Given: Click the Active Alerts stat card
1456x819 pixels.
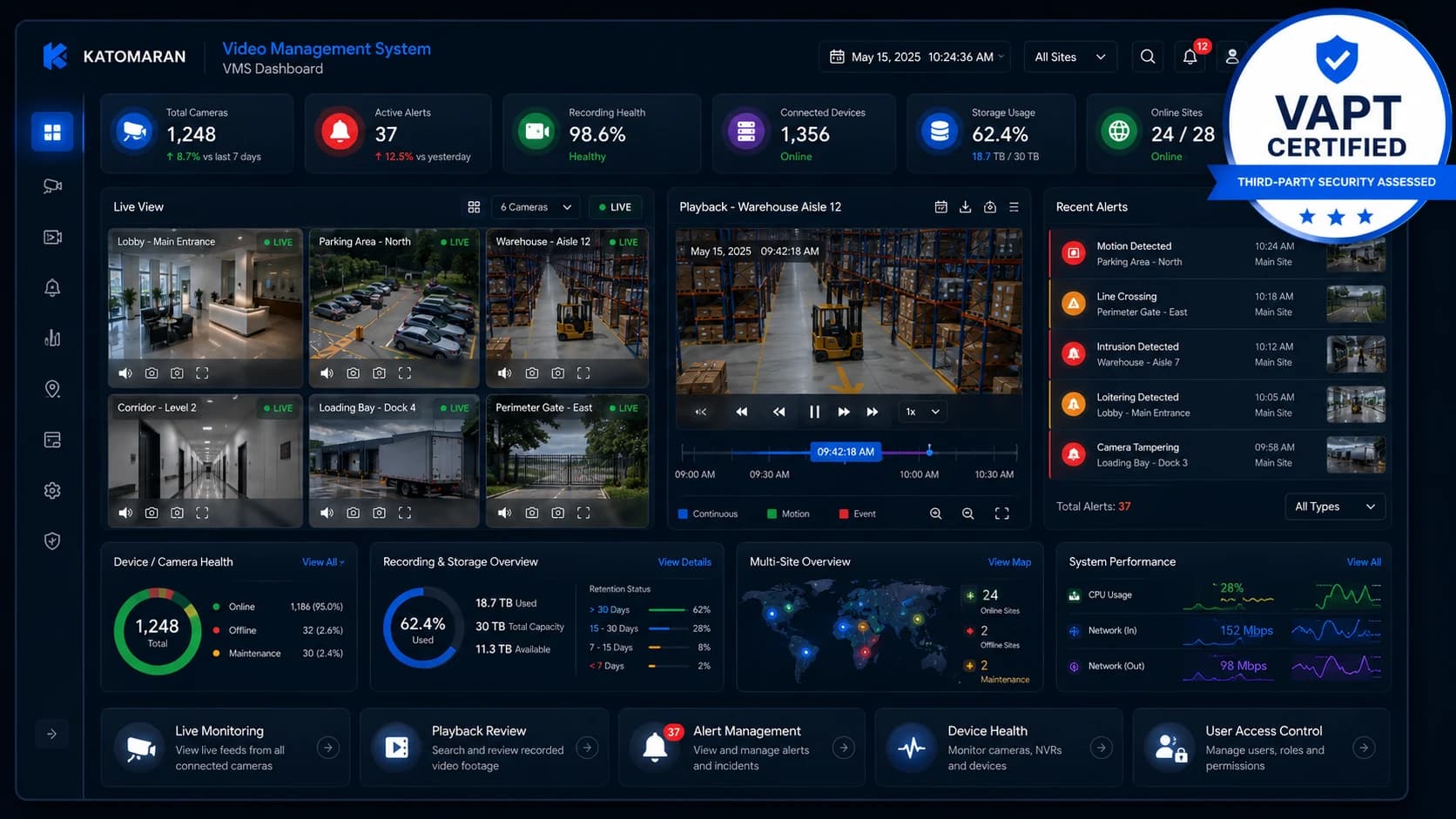Looking at the screenshot, I should [398, 134].
